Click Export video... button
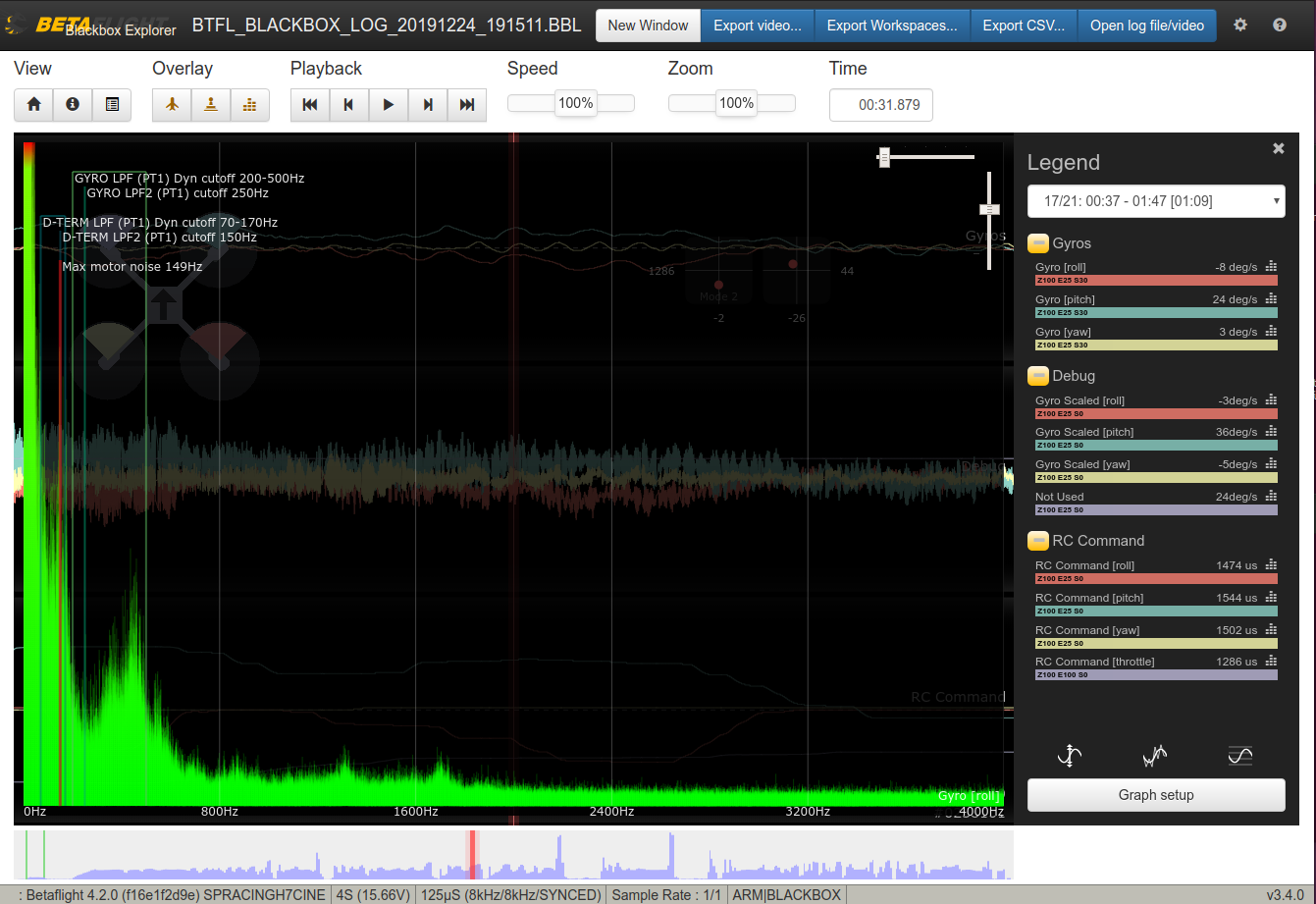1316x904 pixels. (758, 26)
